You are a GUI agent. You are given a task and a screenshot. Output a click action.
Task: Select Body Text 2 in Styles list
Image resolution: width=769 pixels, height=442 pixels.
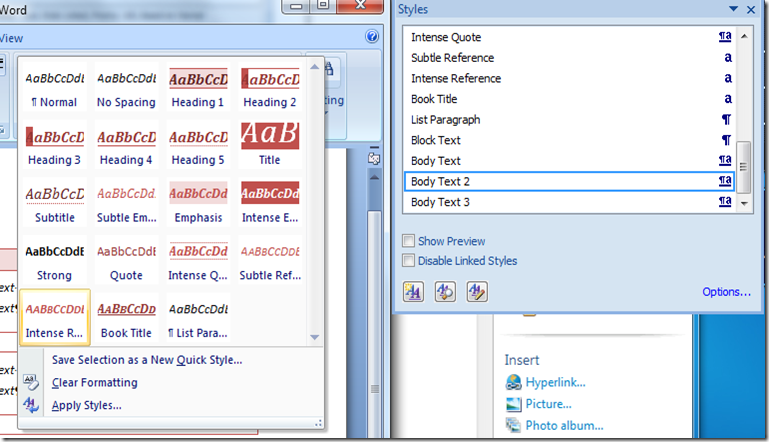[x=569, y=182]
